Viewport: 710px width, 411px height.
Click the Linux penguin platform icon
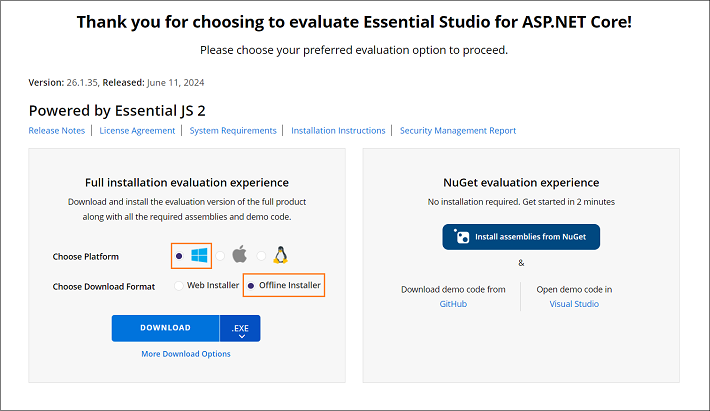(x=280, y=256)
